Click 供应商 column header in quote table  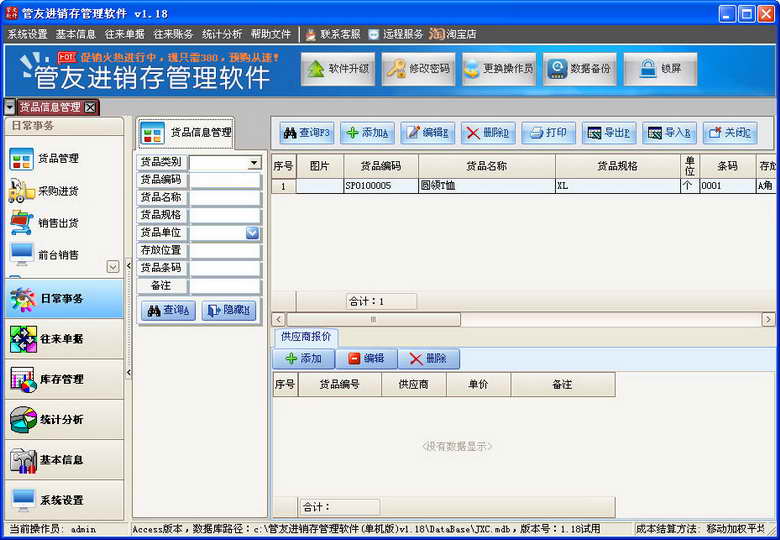[x=414, y=384]
